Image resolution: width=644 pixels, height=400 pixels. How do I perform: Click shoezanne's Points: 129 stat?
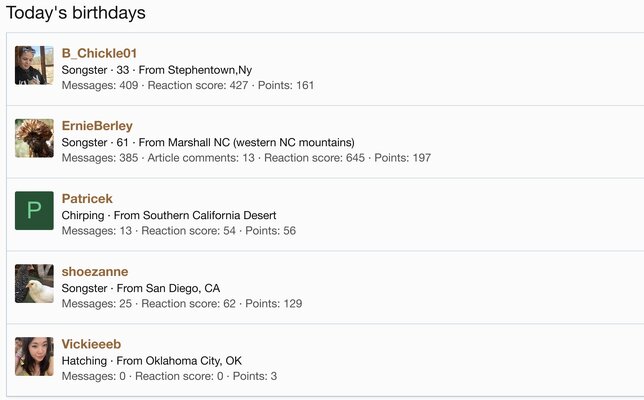[x=274, y=304]
